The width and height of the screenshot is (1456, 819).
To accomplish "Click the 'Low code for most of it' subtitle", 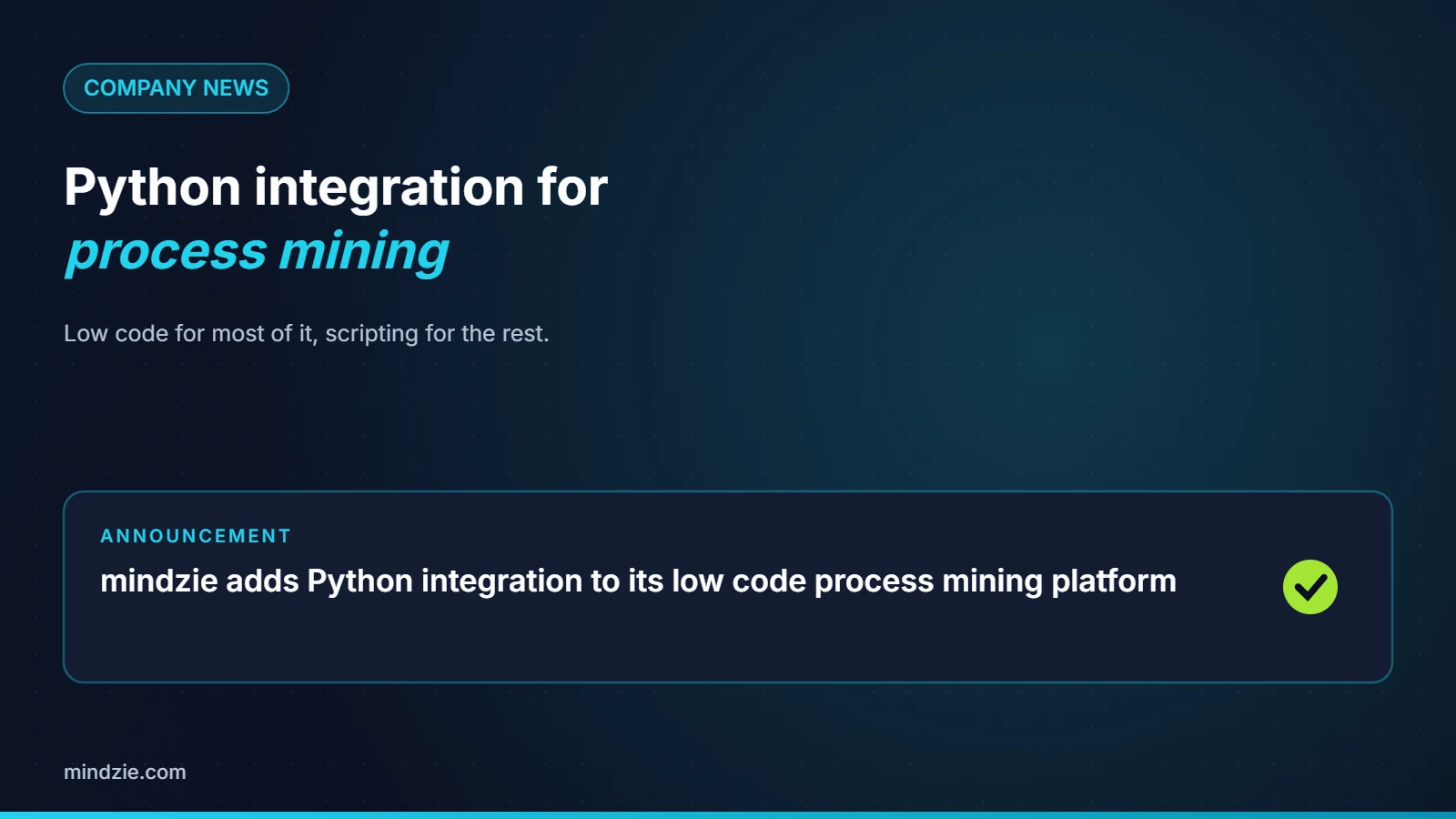I will click(307, 333).
